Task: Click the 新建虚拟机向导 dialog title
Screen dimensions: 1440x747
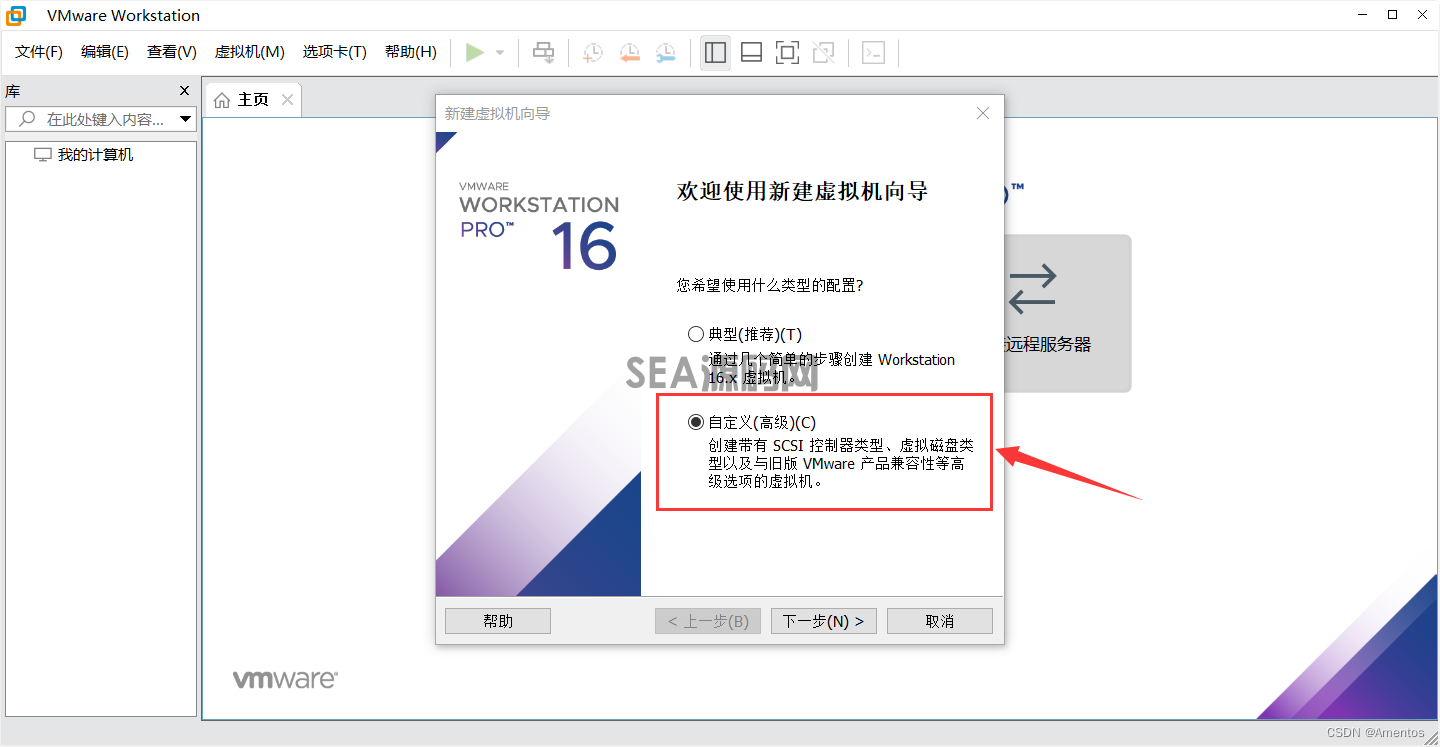Action: [498, 114]
